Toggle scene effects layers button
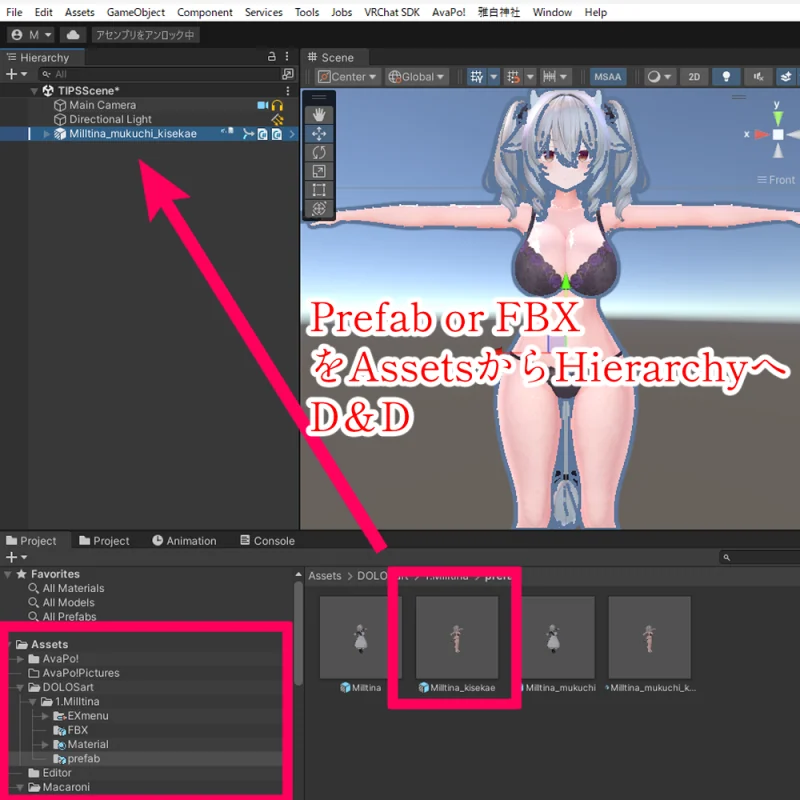 [786, 77]
